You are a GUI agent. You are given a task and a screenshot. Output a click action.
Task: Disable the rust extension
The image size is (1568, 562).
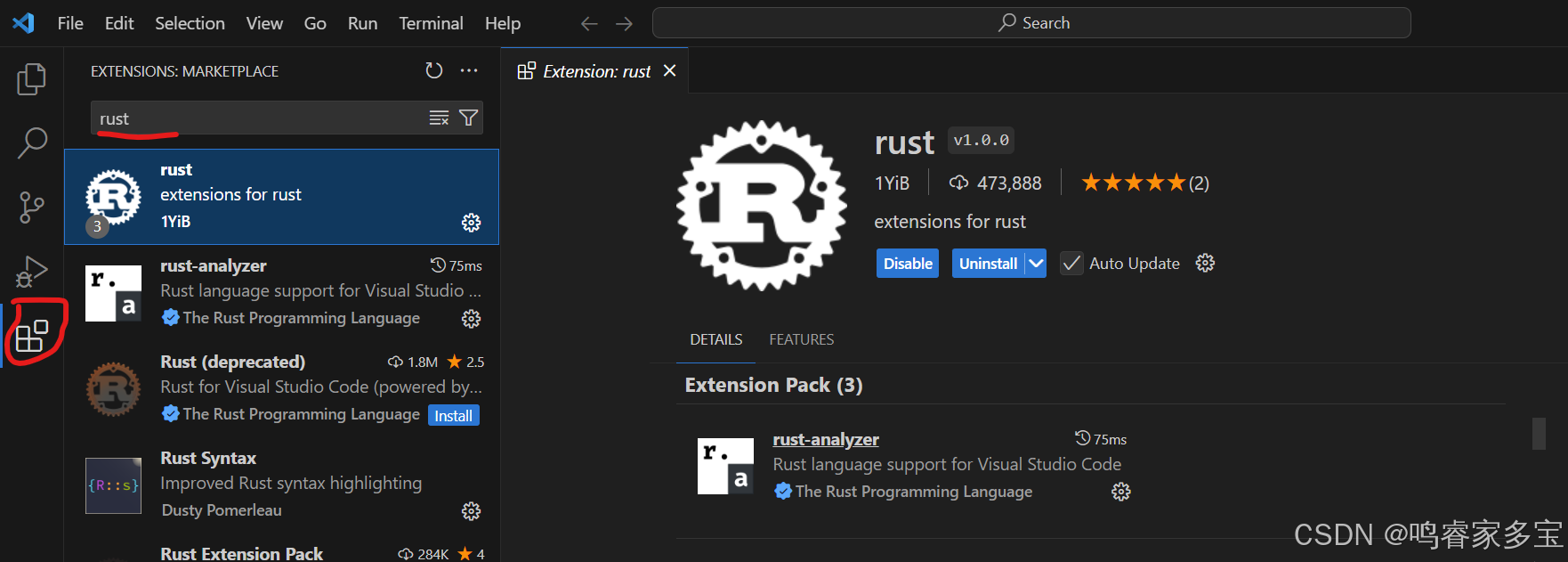908,264
